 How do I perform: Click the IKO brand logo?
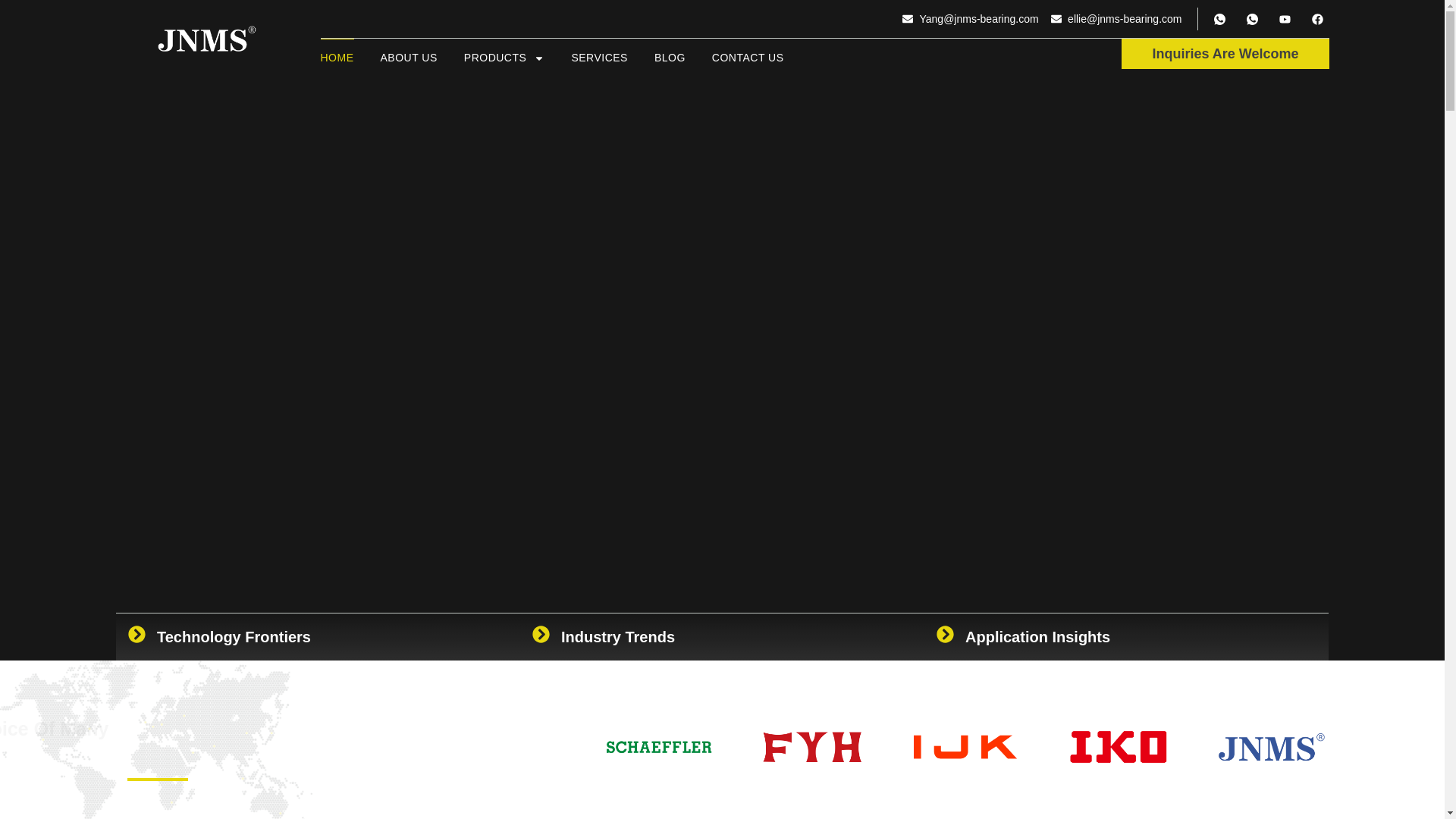tap(1118, 747)
